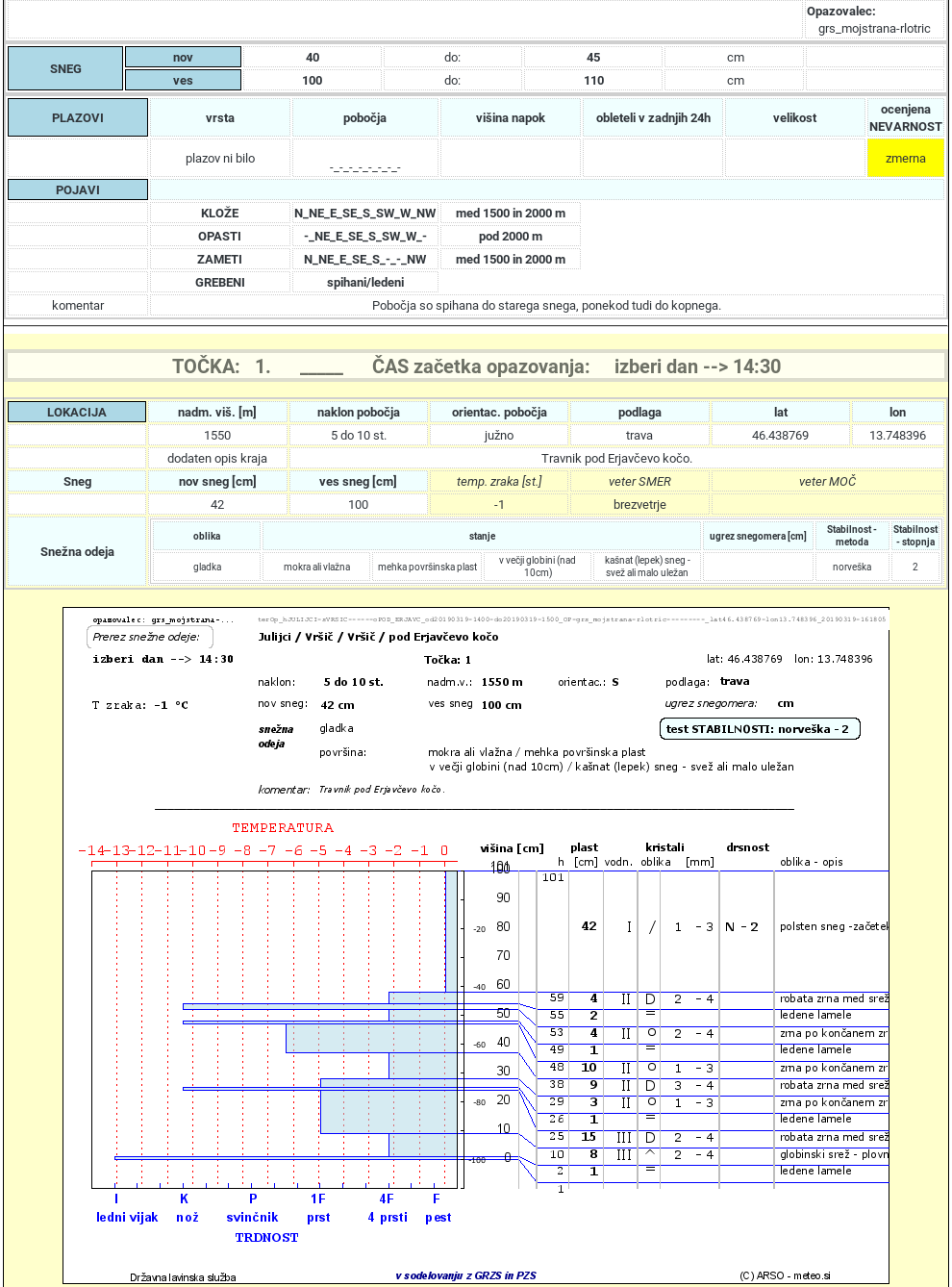Click the OPASTI altitude 'pod 2000 m'
The image size is (952, 1287).
[511, 237]
